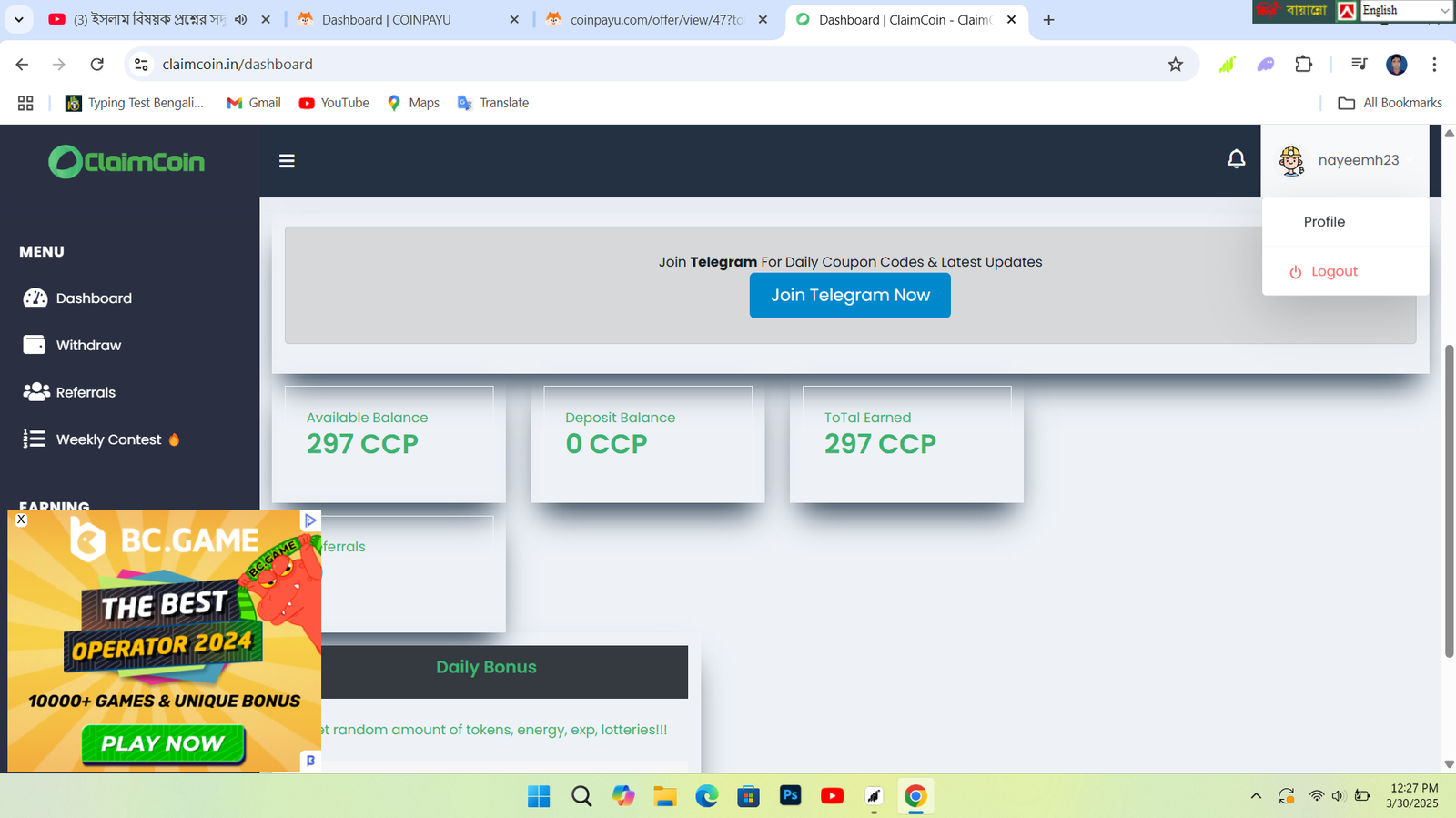The width and height of the screenshot is (1456, 818).
Task: Open the media control icon in toolbar
Action: click(x=1359, y=64)
